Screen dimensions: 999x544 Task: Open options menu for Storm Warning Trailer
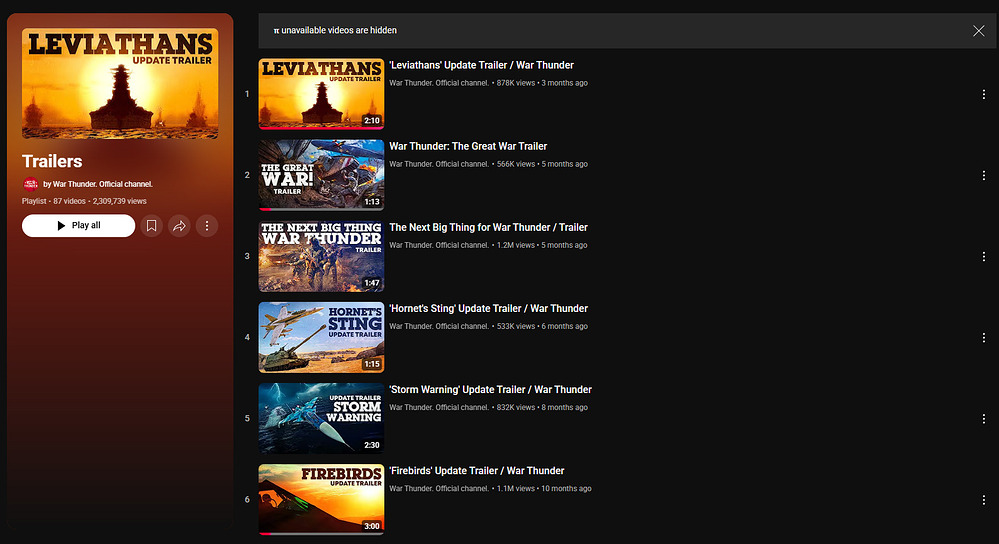984,419
